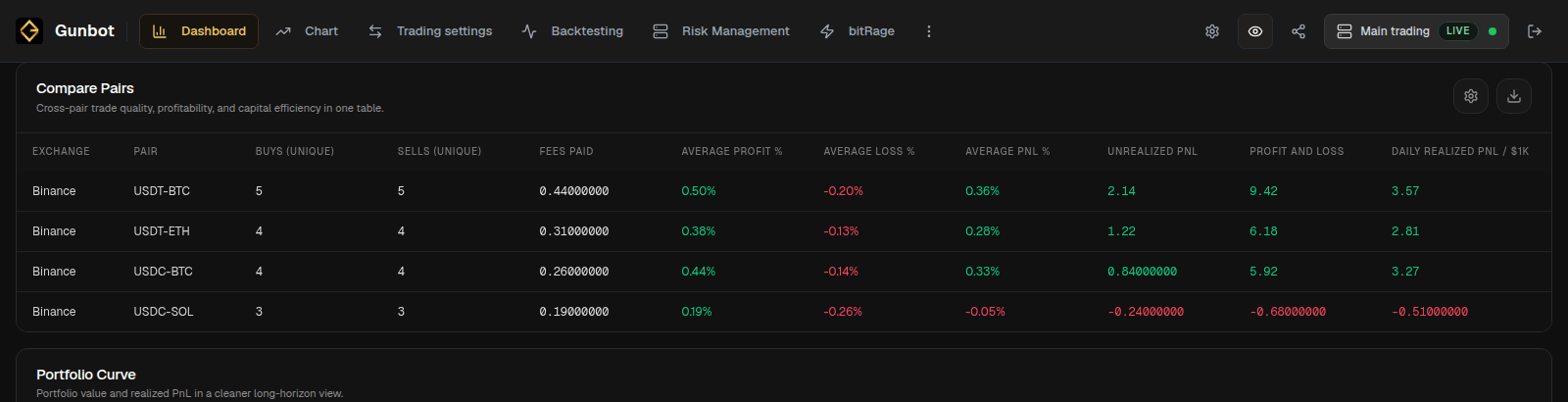Screen dimensions: 1568x402
Task: Click daily realized PNL value -0.51000000
Action: click(x=1430, y=312)
